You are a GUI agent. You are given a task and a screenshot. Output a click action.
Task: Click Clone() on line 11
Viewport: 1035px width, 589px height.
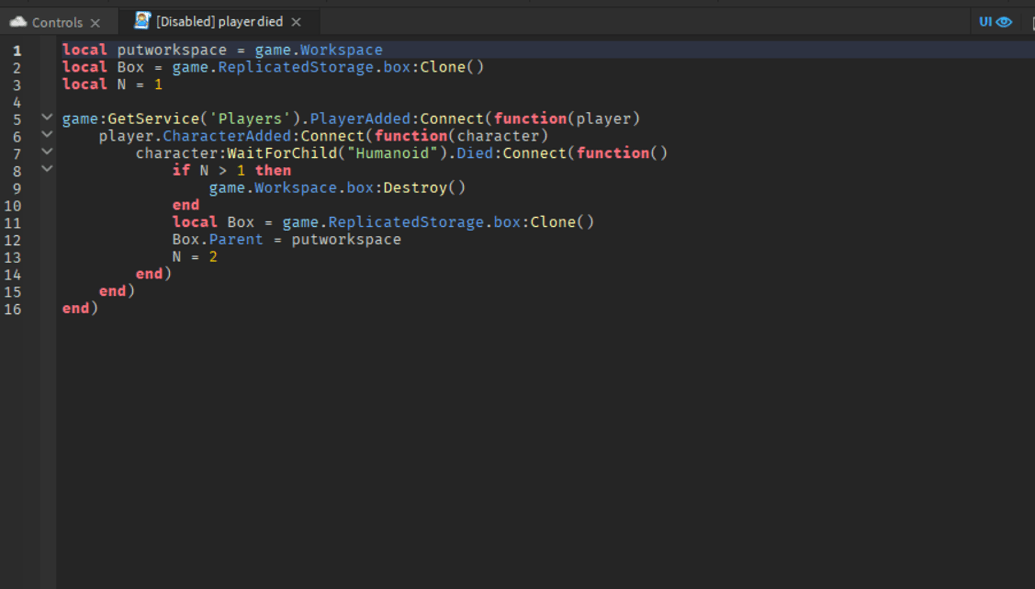[x=562, y=222]
